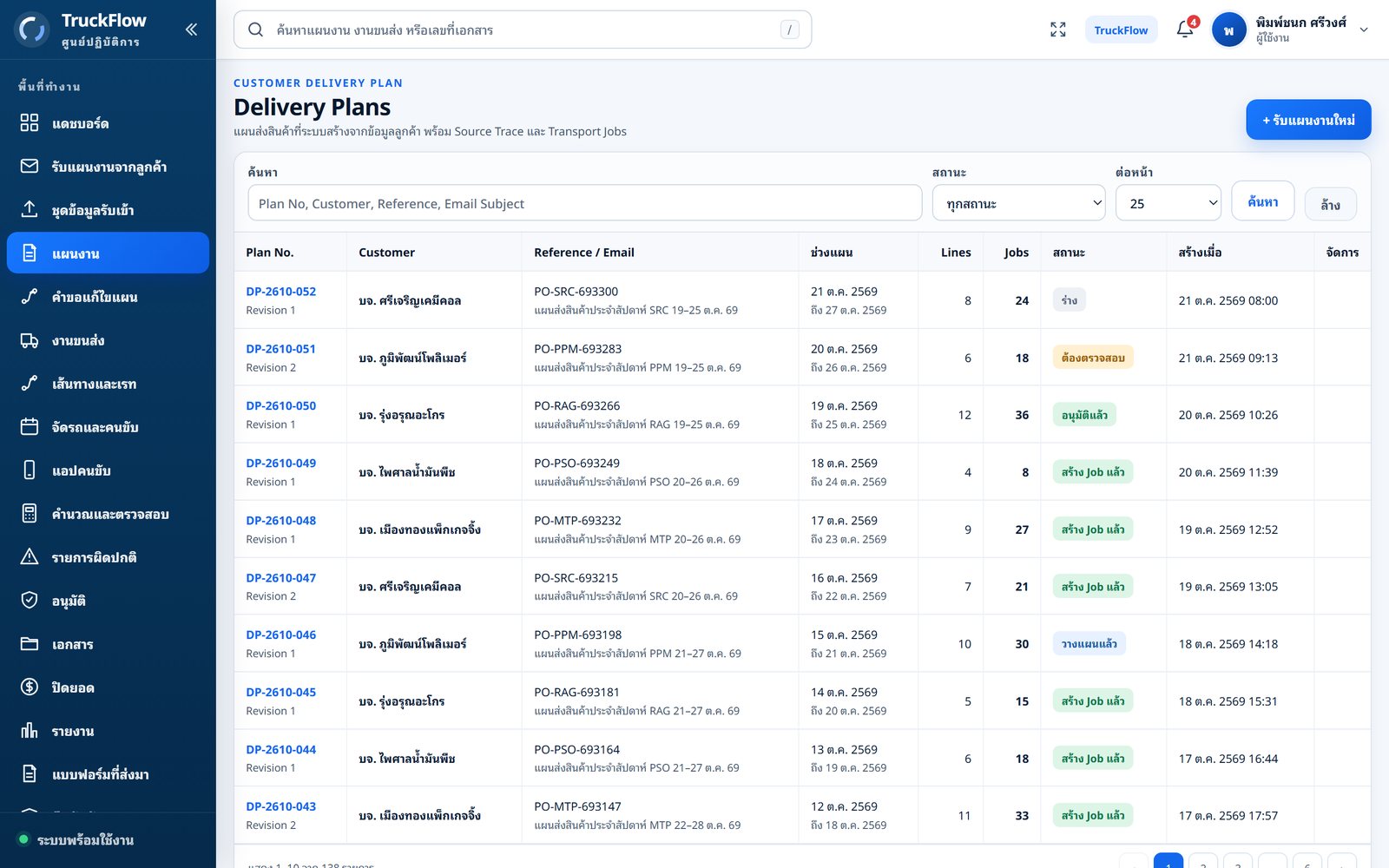Click the phone icon for แอปคนขับ
Image resolution: width=1389 pixels, height=868 pixels.
[30, 470]
